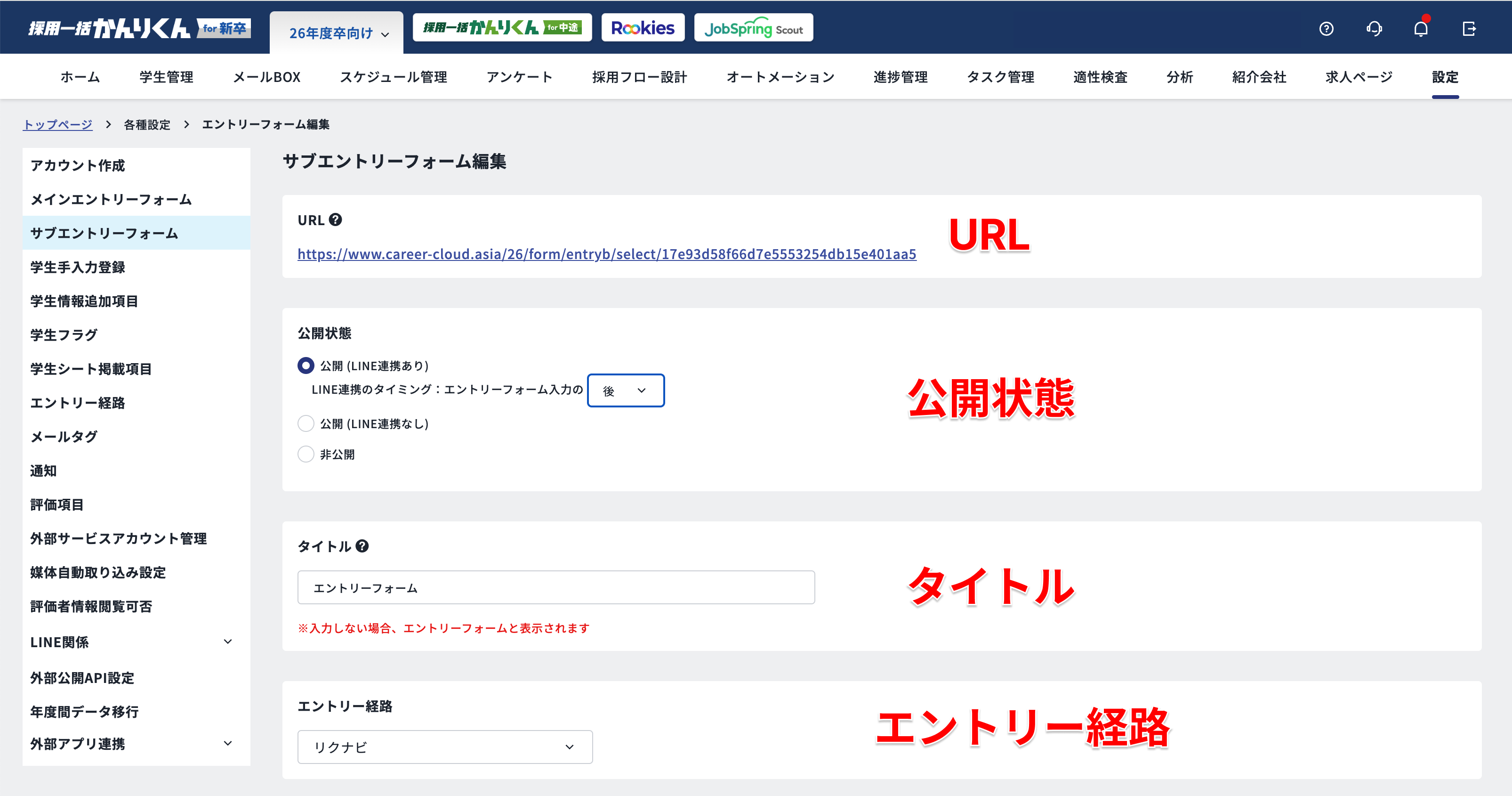Screen dimensions: 1512x796
Task: Open the JobSpring Scout icon
Action: [753, 26]
